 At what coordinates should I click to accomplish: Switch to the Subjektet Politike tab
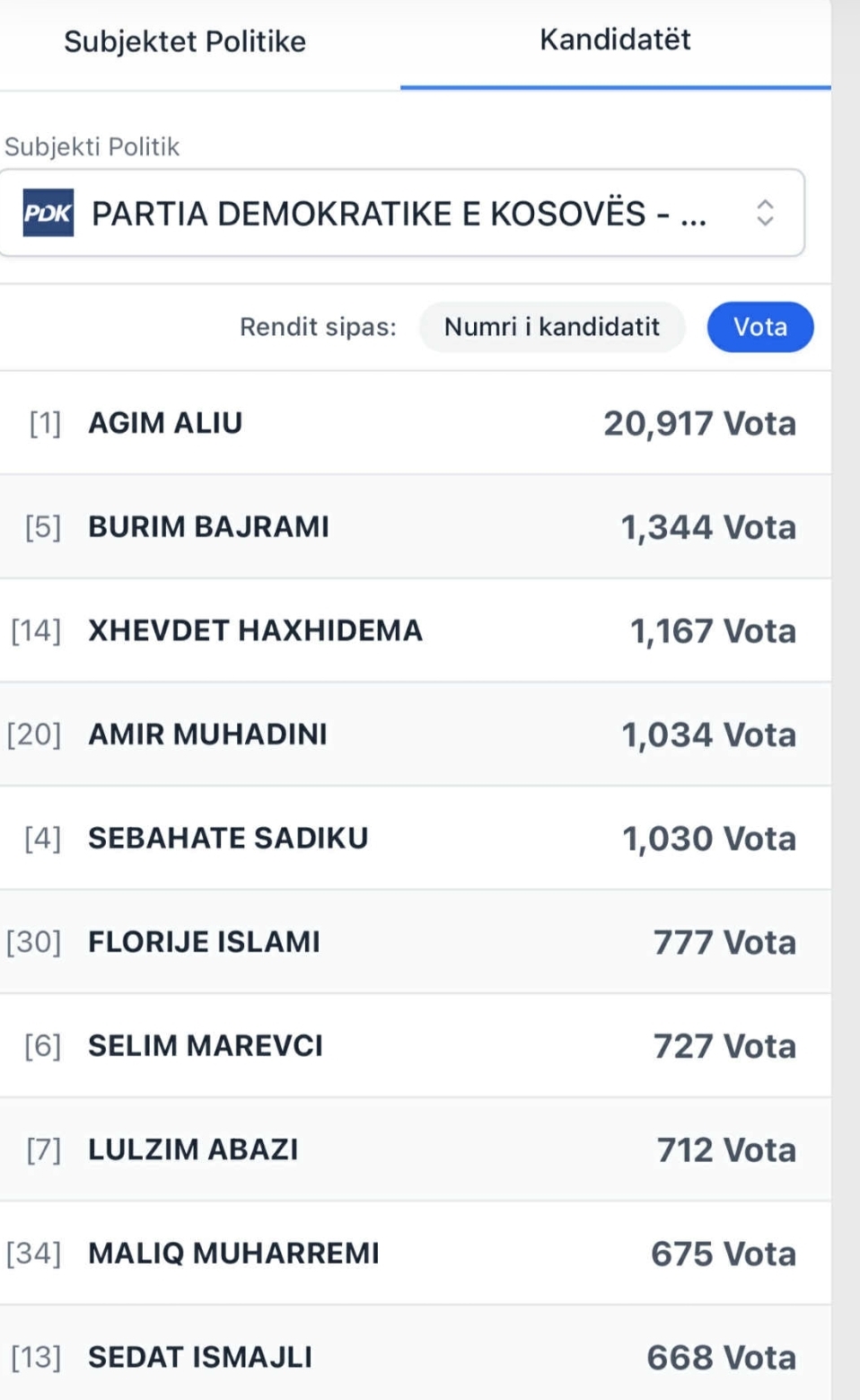pos(185,41)
